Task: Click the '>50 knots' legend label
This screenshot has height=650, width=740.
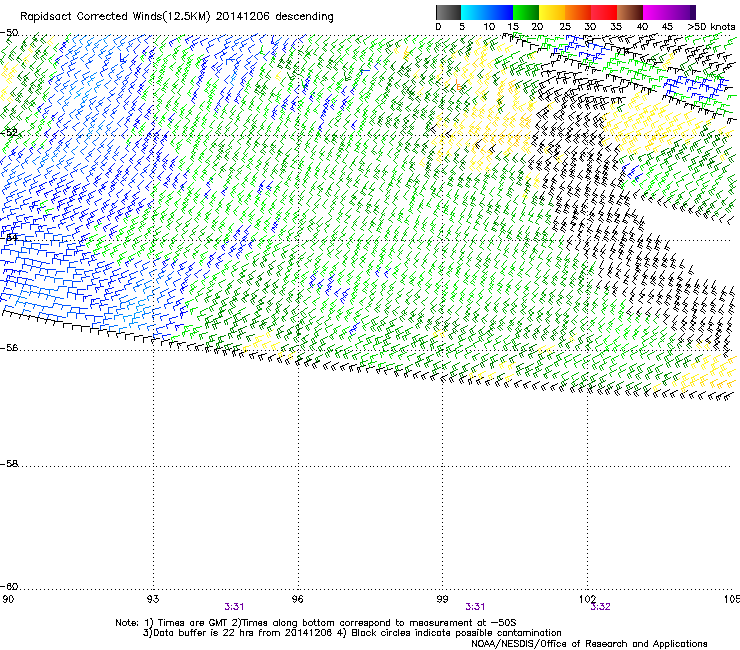Action: tap(711, 27)
